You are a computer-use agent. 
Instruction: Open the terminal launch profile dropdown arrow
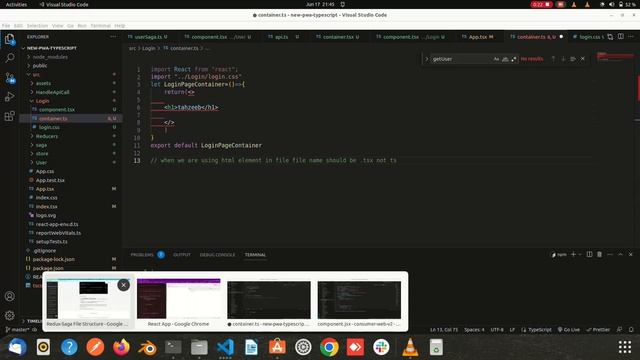click(580, 254)
